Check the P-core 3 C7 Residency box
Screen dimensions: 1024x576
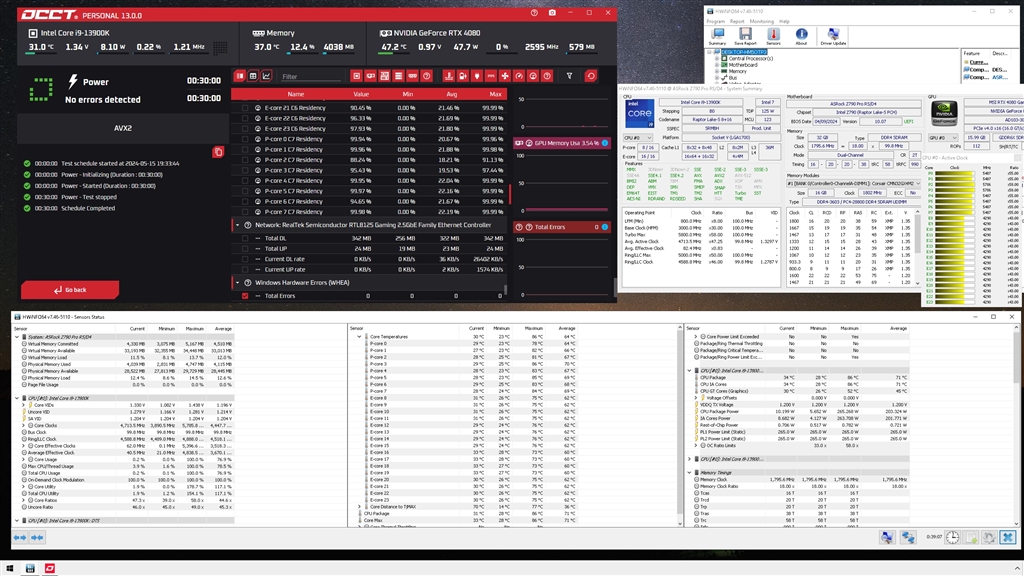(x=246, y=170)
